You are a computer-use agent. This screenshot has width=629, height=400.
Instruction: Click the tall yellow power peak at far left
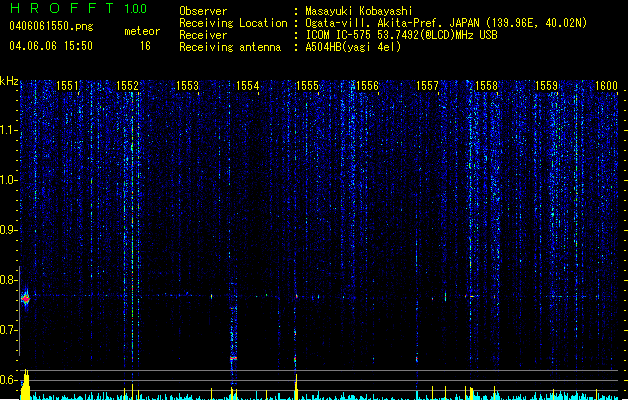click(26, 384)
